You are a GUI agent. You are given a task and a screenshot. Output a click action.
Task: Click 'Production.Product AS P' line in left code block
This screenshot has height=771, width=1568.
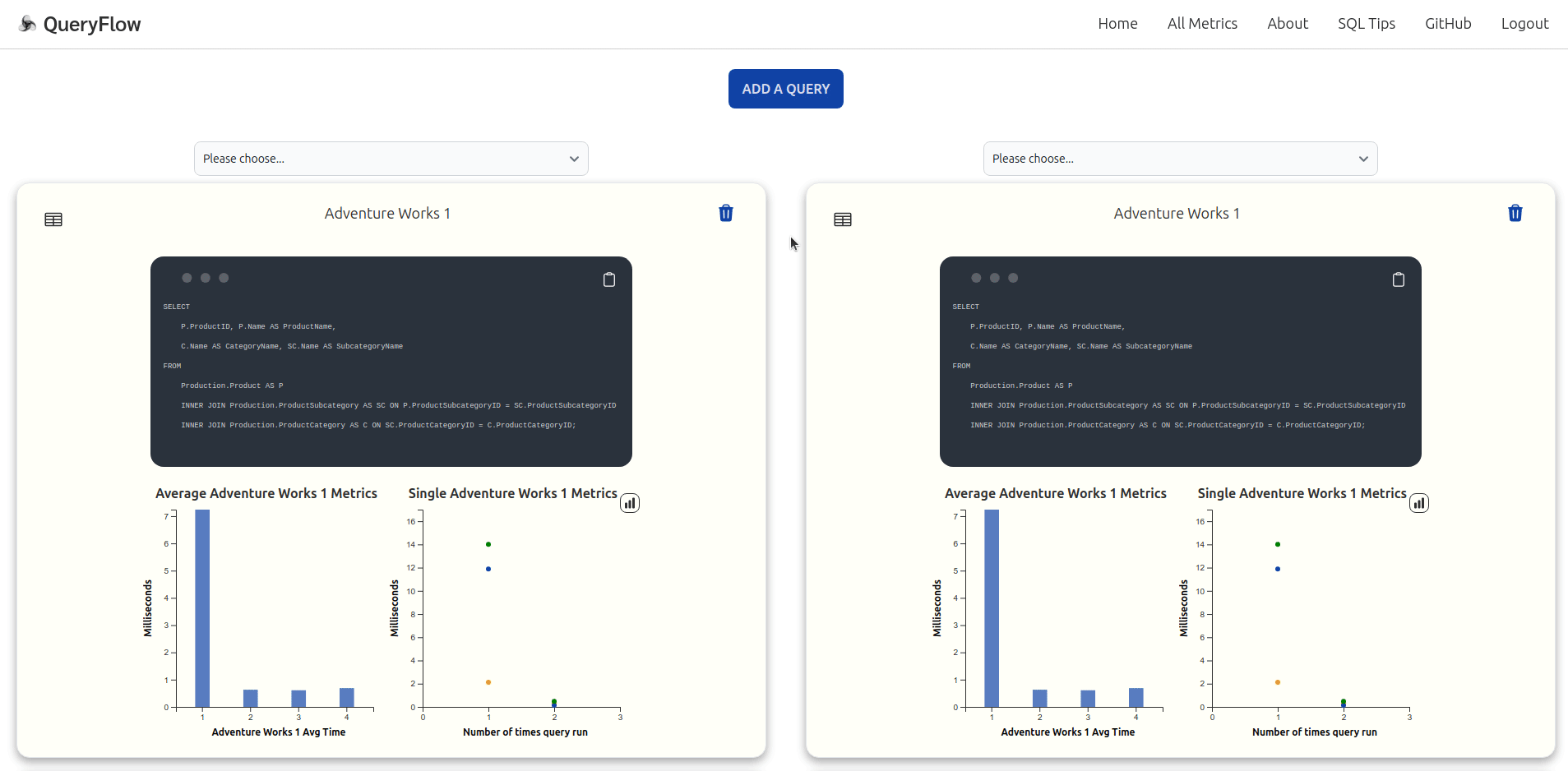(x=232, y=385)
